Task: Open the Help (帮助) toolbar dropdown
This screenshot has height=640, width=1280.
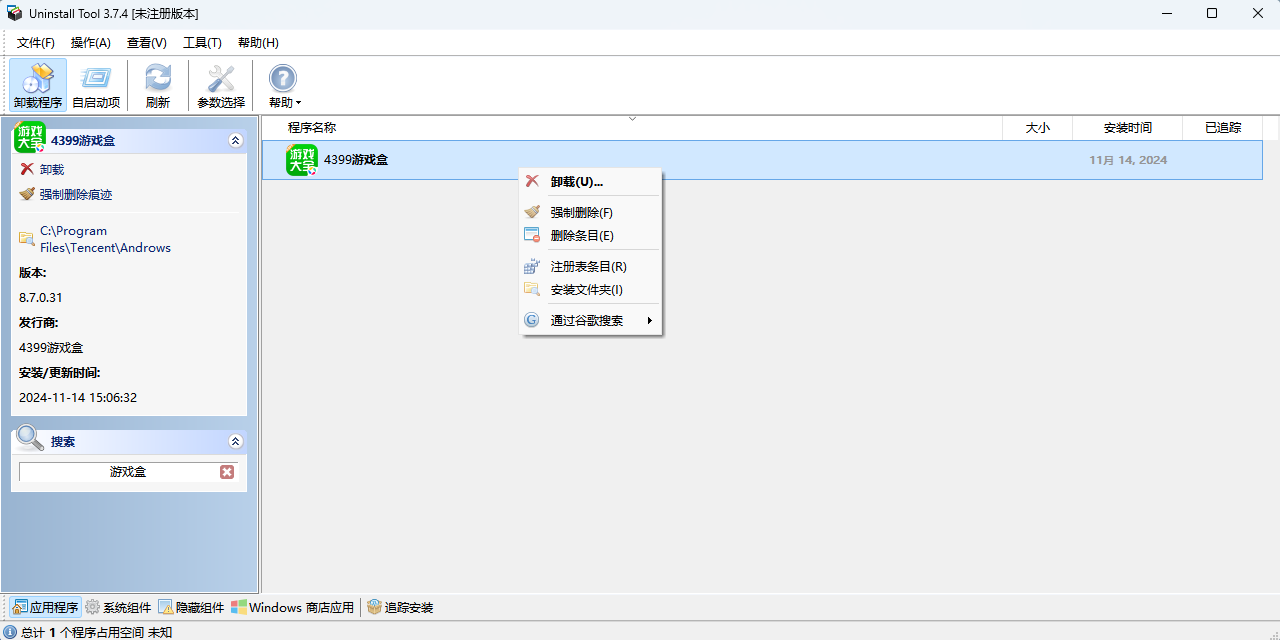Action: (x=284, y=85)
